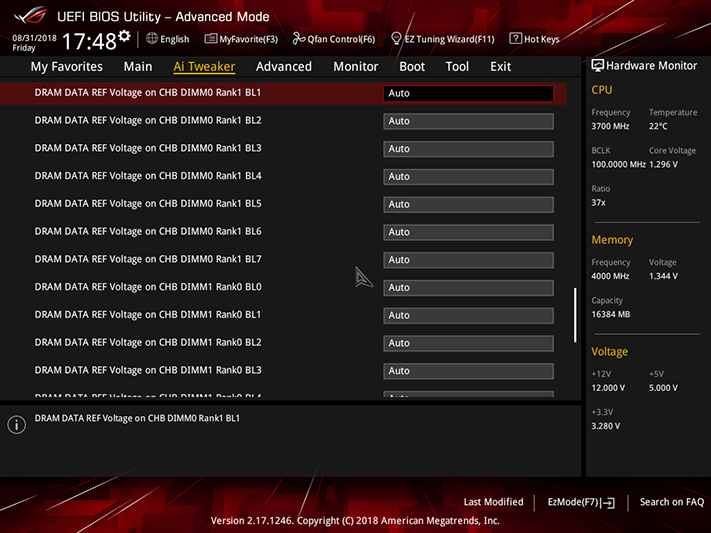Switch to the Main tab
Viewport: 711px width, 533px height.
[x=138, y=67]
